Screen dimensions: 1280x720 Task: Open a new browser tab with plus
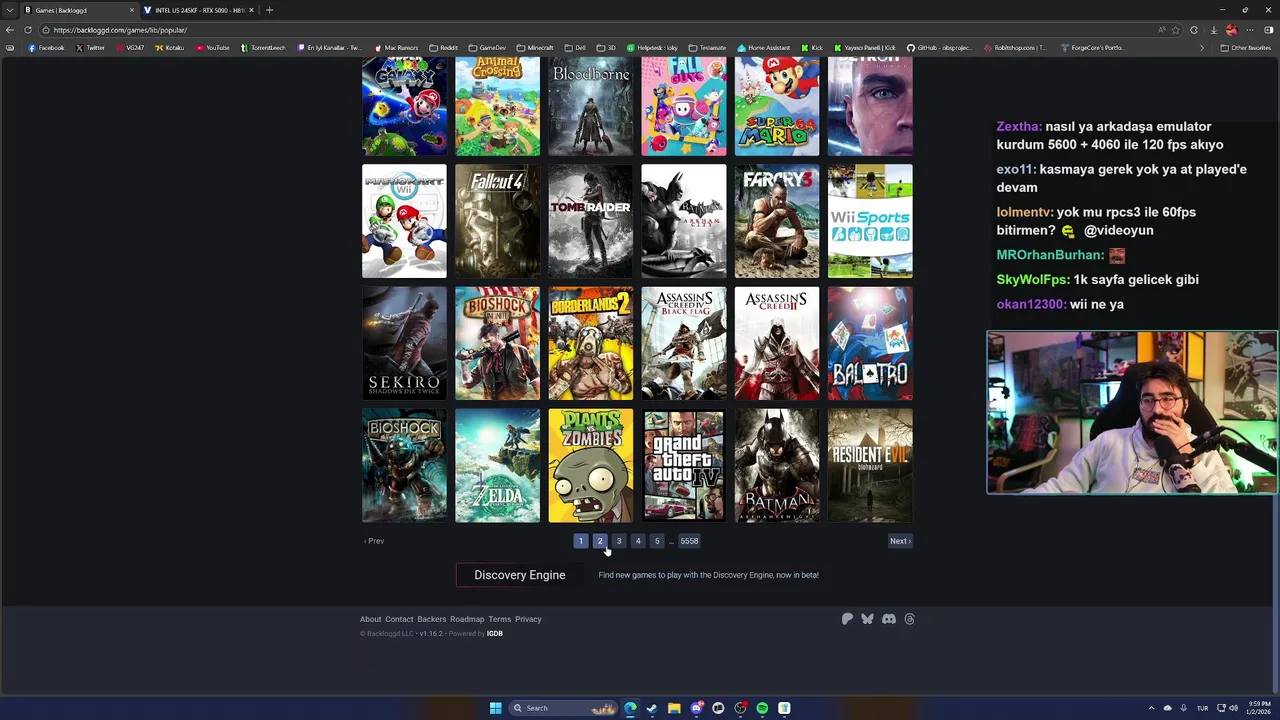tap(269, 10)
